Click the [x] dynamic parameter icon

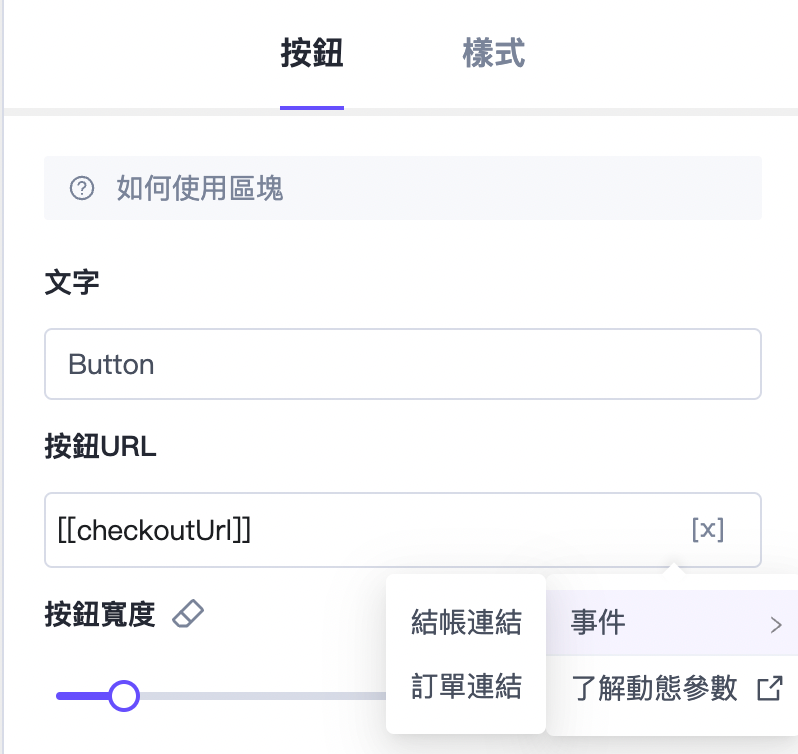click(707, 530)
